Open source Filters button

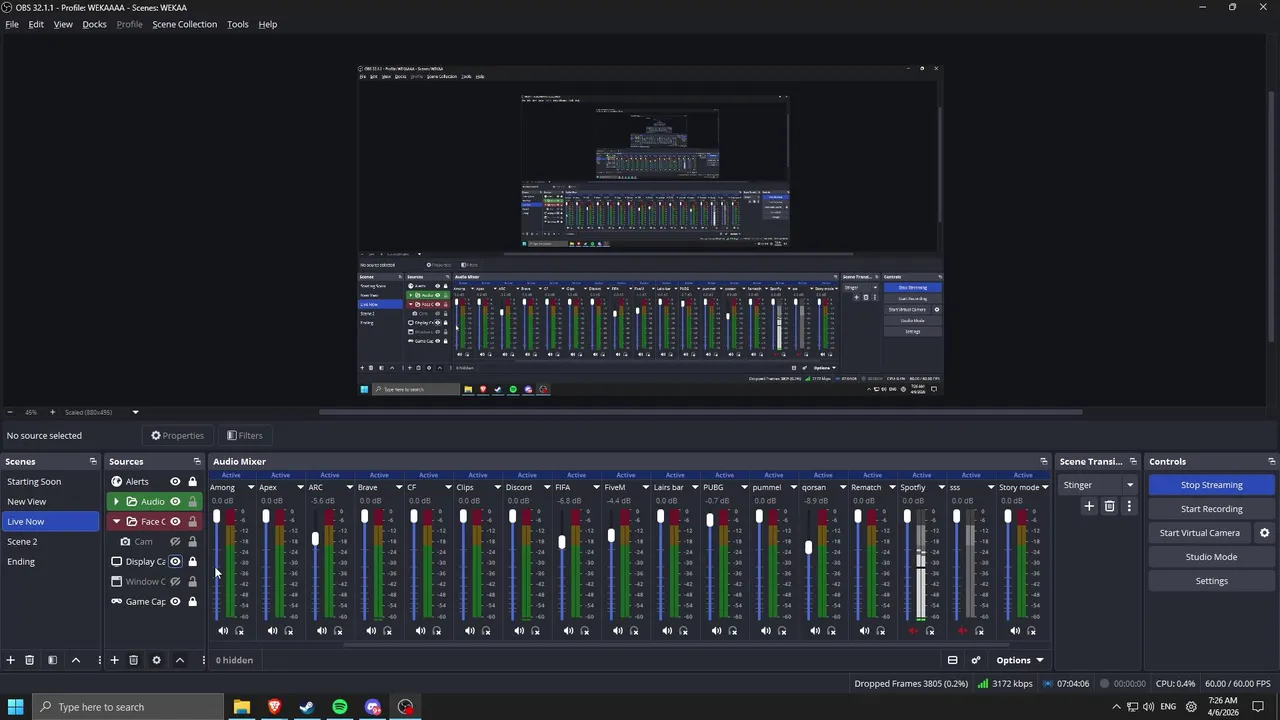pyautogui.click(x=244, y=435)
